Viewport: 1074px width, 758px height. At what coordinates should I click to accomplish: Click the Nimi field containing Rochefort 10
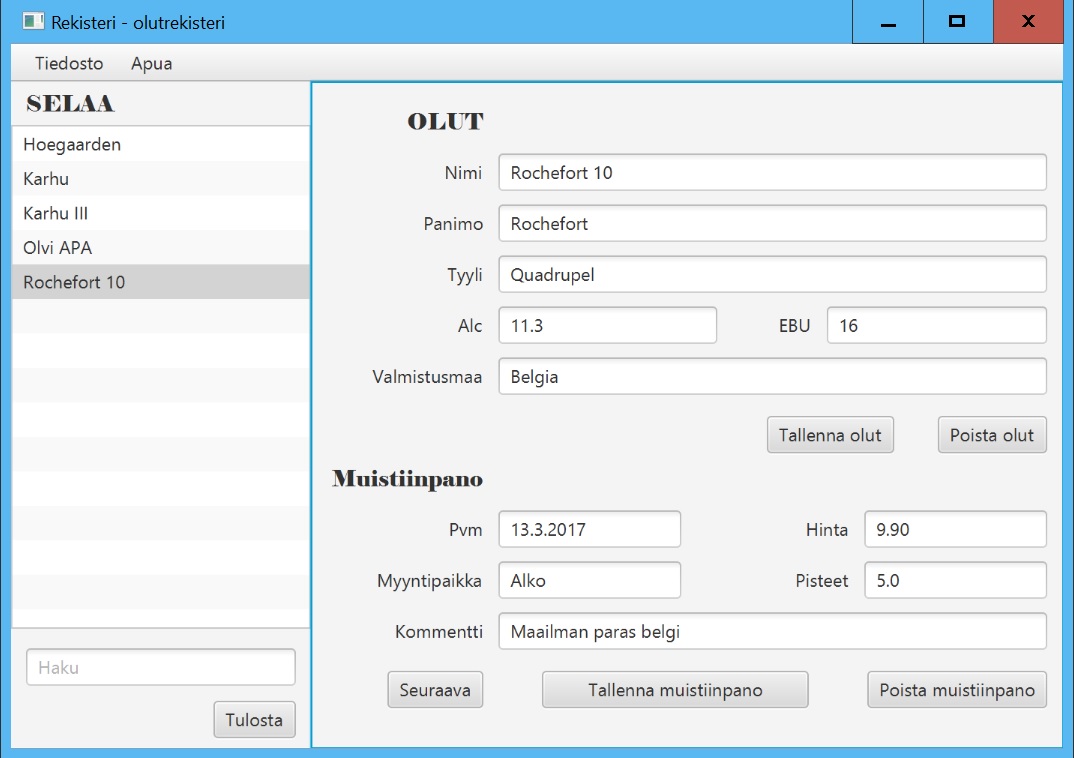click(773, 173)
